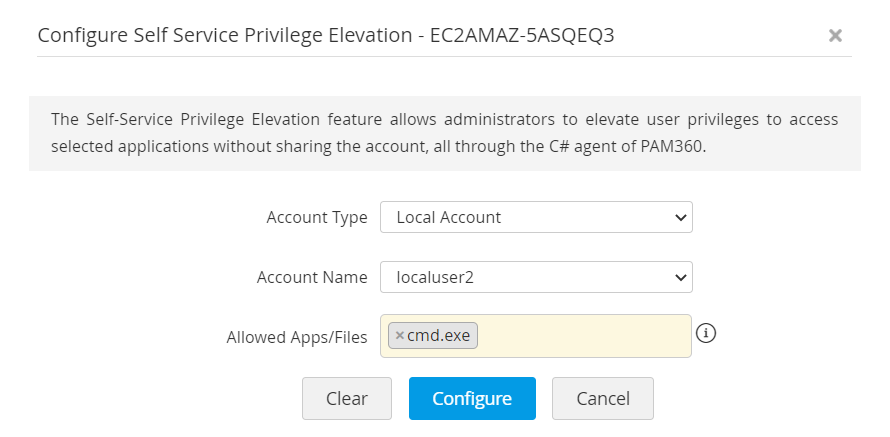Close the Self Service Privilege Elevation dialog
This screenshot has height=437, width=890.
tap(835, 36)
